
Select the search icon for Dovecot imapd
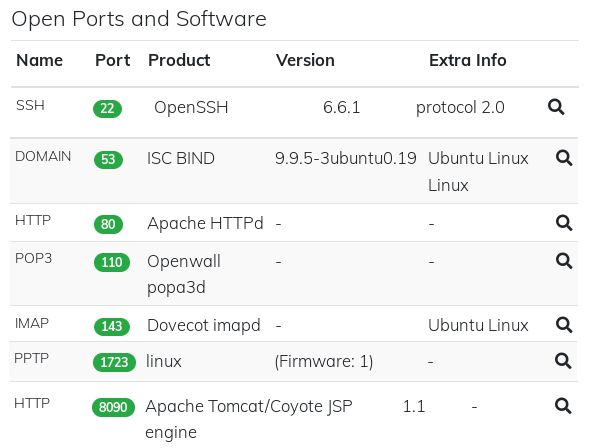click(564, 325)
